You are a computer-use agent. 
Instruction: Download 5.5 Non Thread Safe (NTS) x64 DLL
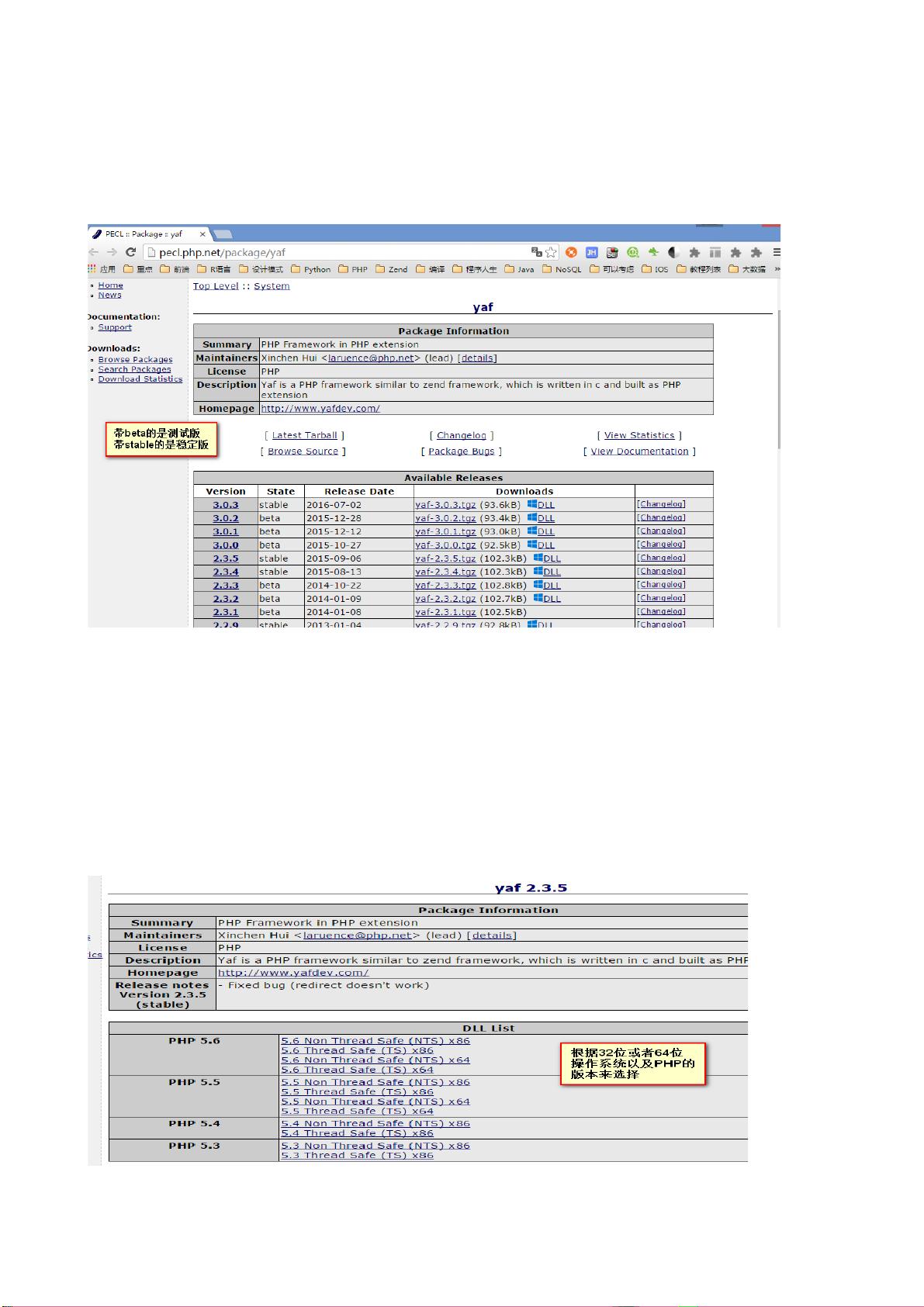click(x=375, y=1101)
